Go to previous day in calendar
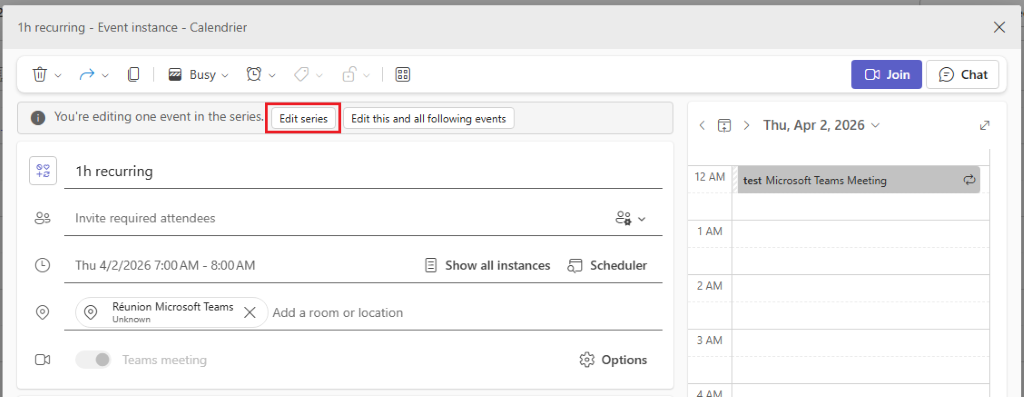Screen dimensions: 1024x397 coord(702,125)
